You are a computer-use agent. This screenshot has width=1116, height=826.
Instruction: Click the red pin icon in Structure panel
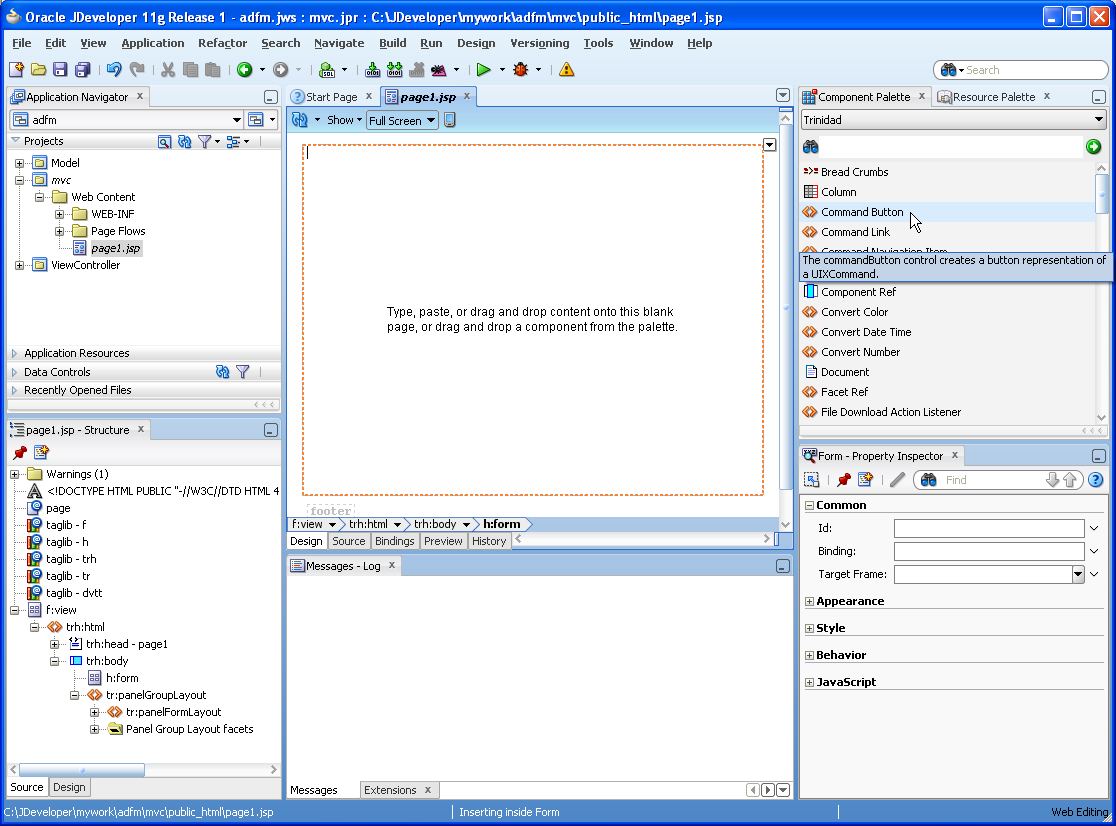(20, 452)
